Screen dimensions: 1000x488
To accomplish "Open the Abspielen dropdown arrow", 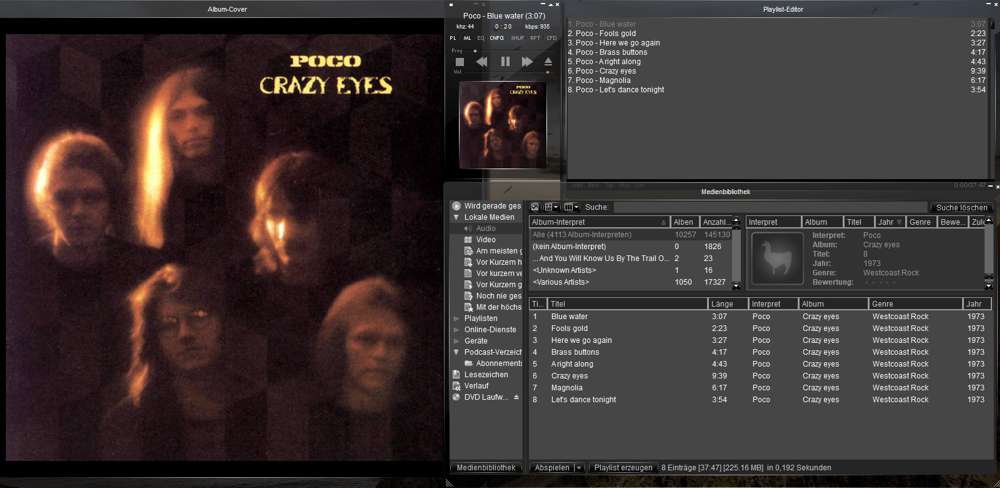I will tap(579, 467).
